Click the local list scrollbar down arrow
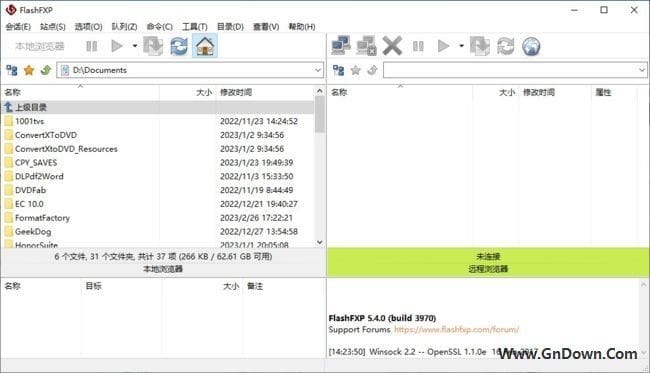This screenshot has width=650, height=373. (319, 242)
